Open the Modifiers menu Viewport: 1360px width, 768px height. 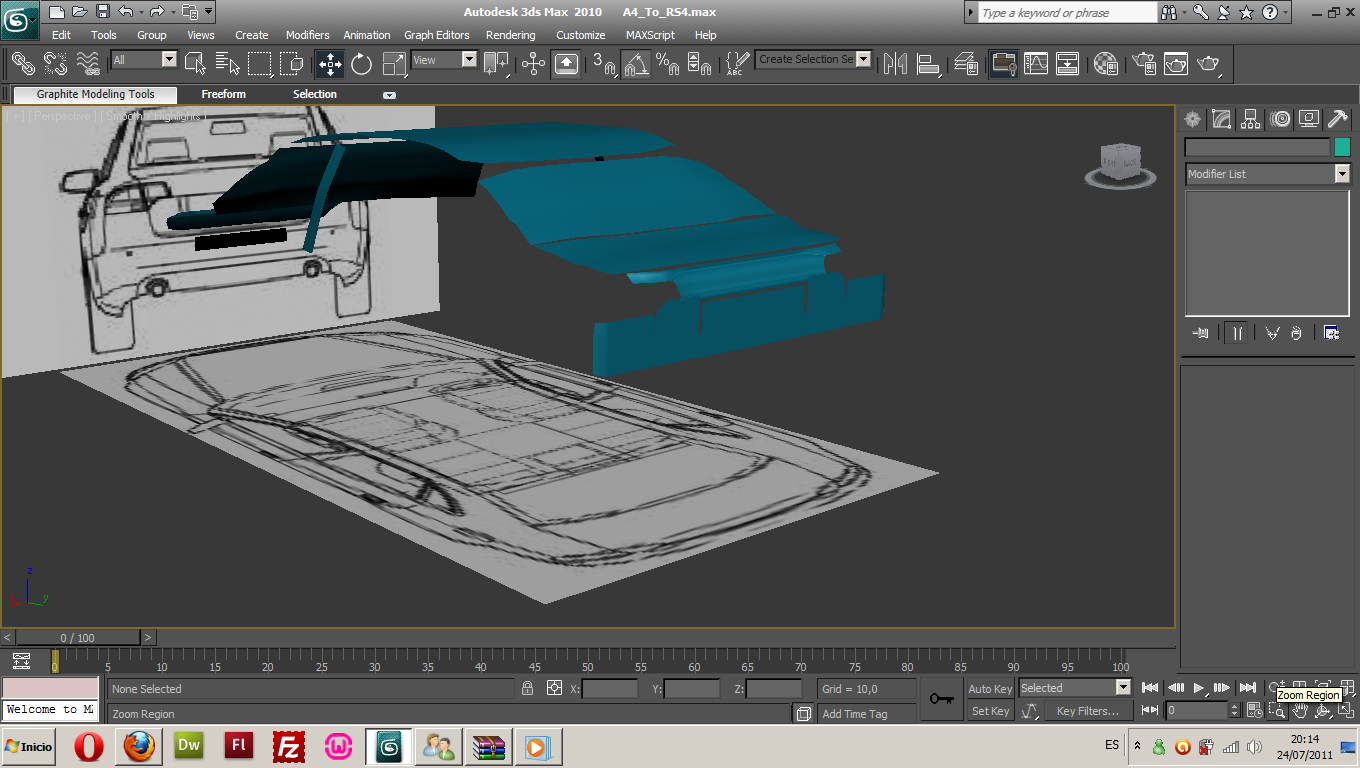(307, 35)
